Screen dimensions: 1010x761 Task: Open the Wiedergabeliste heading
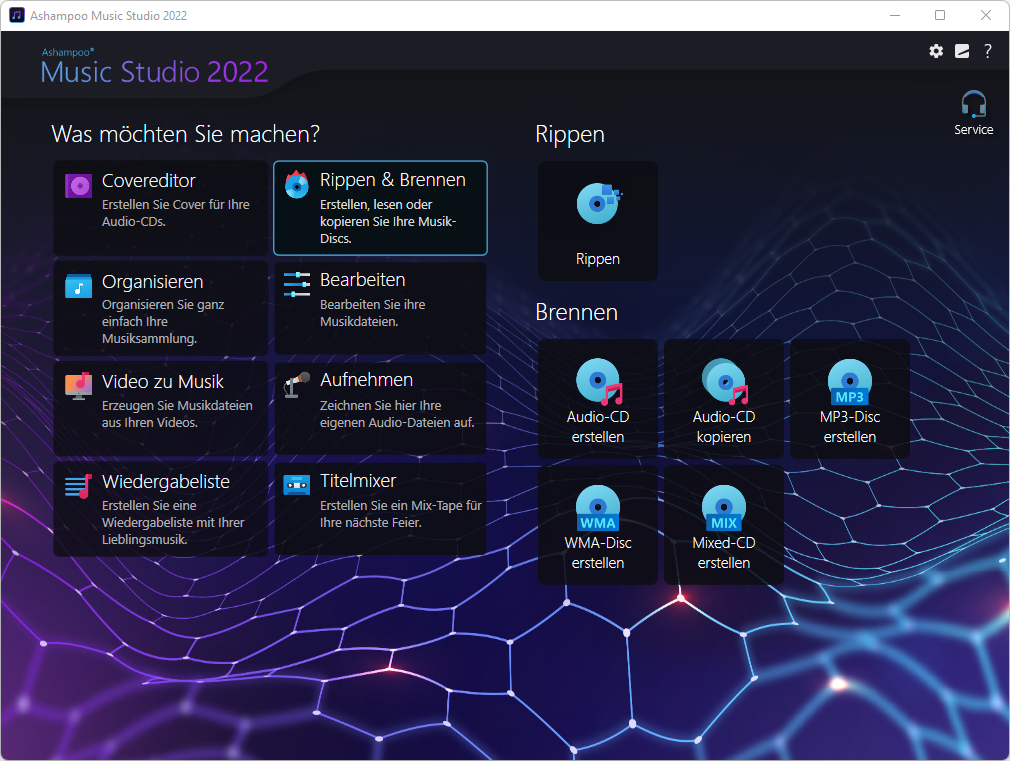(166, 482)
